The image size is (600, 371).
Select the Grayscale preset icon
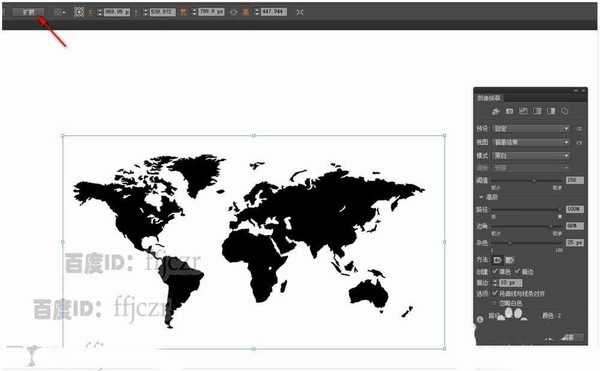pyautogui.click(x=537, y=111)
